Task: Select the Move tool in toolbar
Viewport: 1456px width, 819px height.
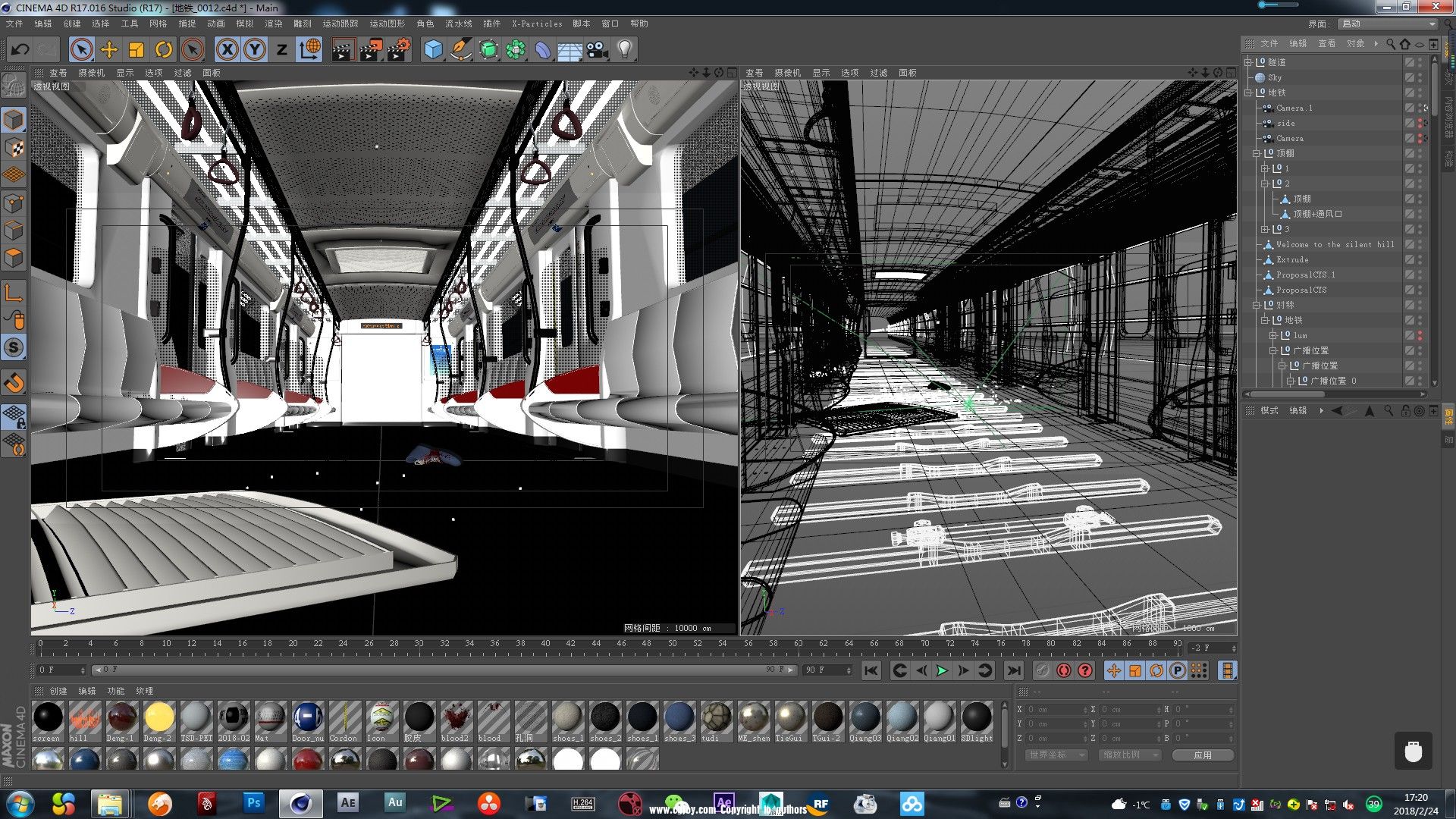Action: pyautogui.click(x=109, y=50)
